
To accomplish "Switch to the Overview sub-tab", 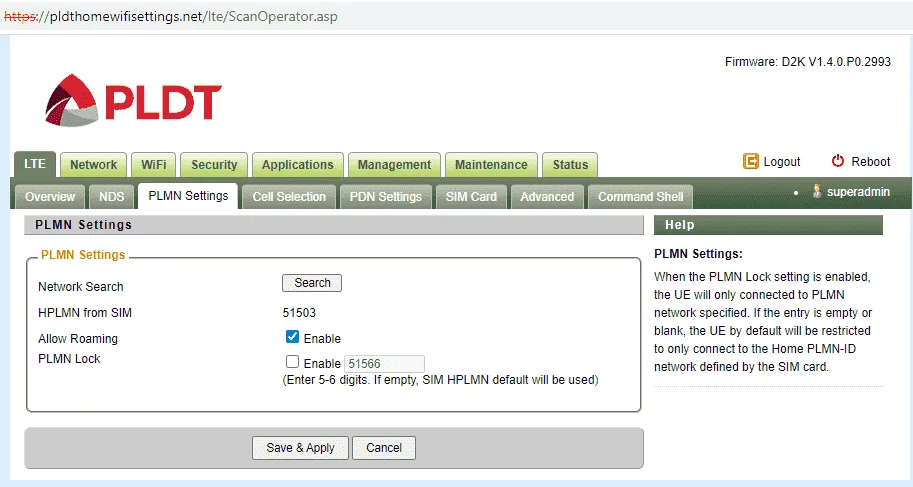I will click(50, 197).
